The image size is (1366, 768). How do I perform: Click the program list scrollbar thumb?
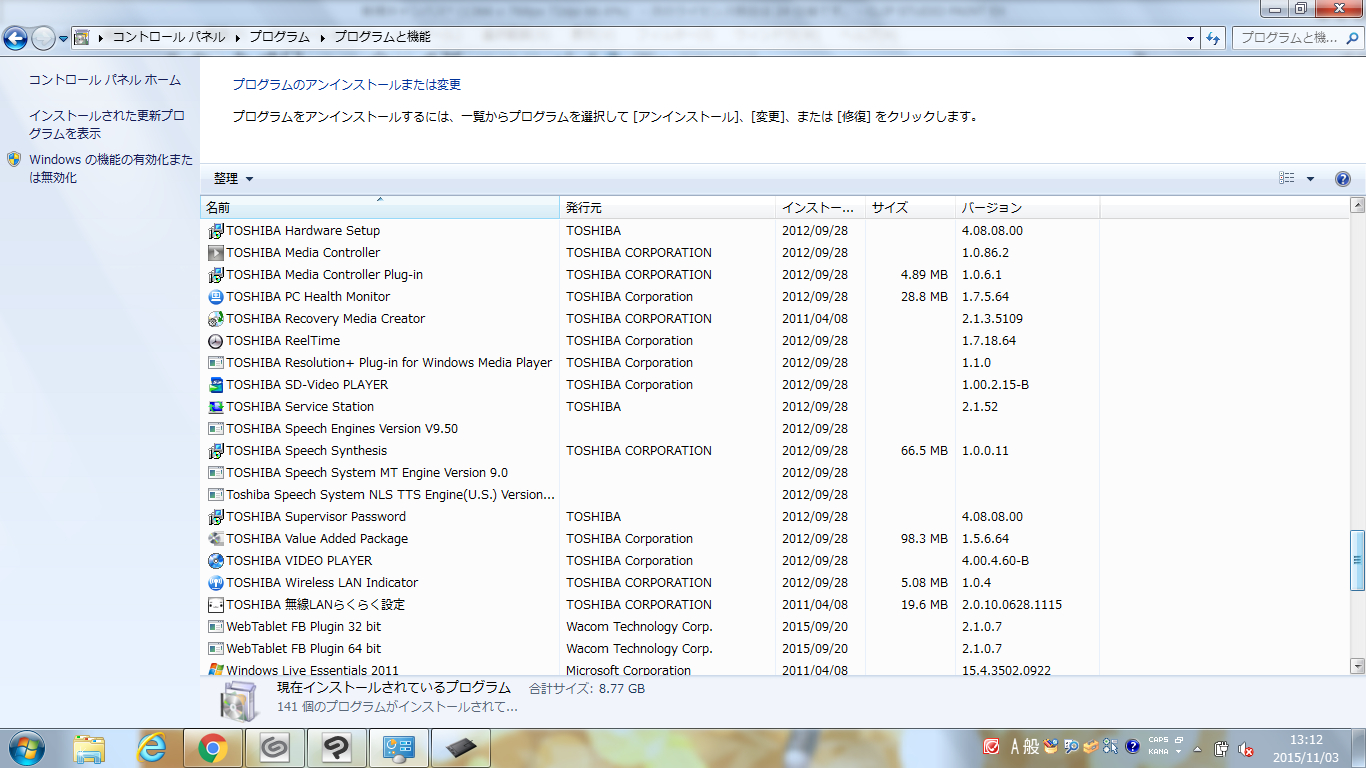point(1357,561)
